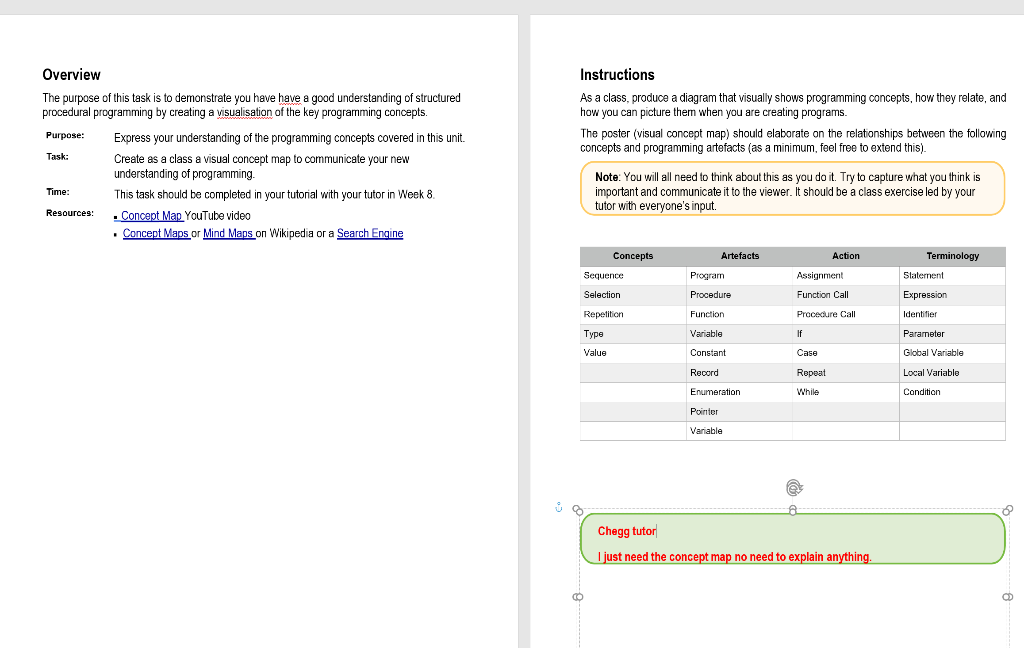Screen dimensions: 1024x648
Task: Click inside the green Chegg tutor text box
Action: click(790, 540)
